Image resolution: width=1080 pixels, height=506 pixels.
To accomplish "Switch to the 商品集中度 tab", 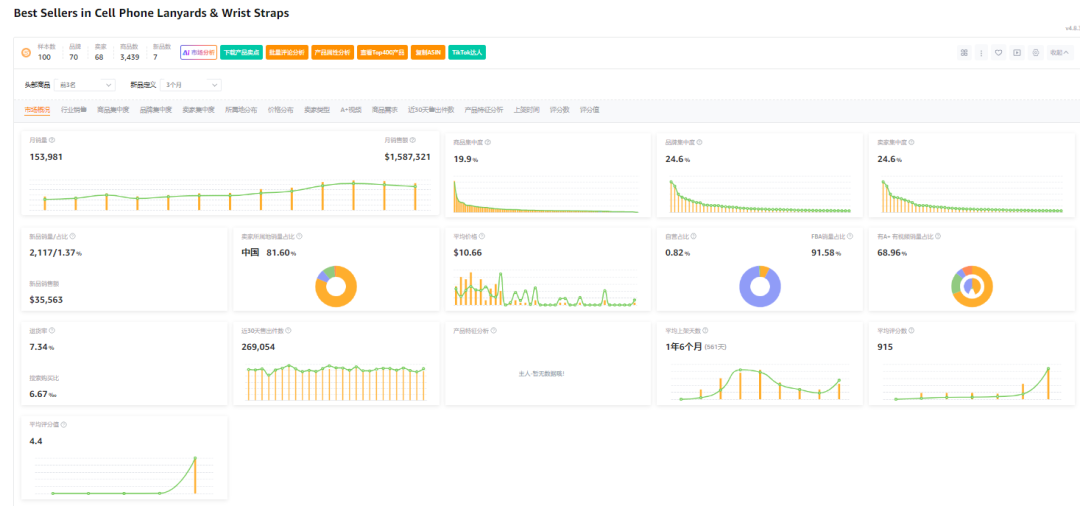I will click(x=113, y=109).
